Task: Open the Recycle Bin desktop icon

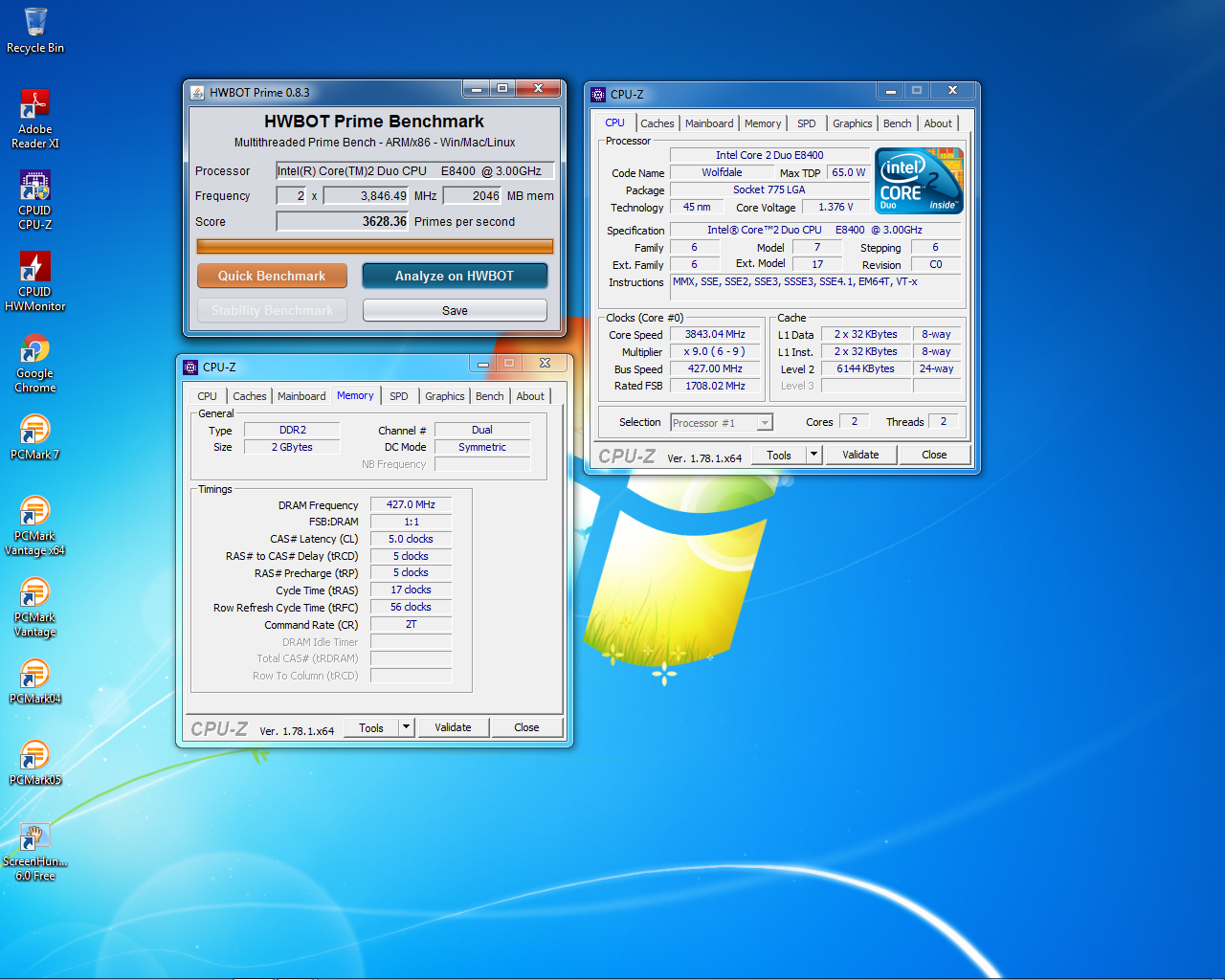Action: click(35, 31)
